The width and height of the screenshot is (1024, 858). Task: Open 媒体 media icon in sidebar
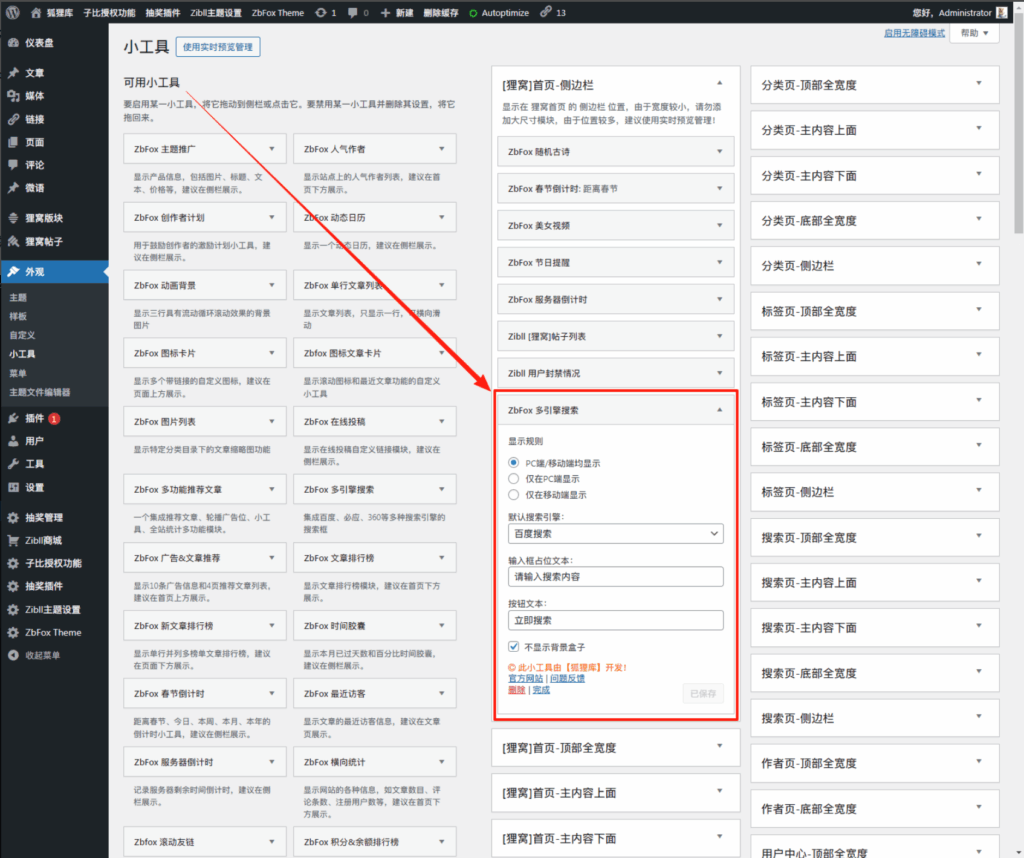pyautogui.click(x=13, y=96)
